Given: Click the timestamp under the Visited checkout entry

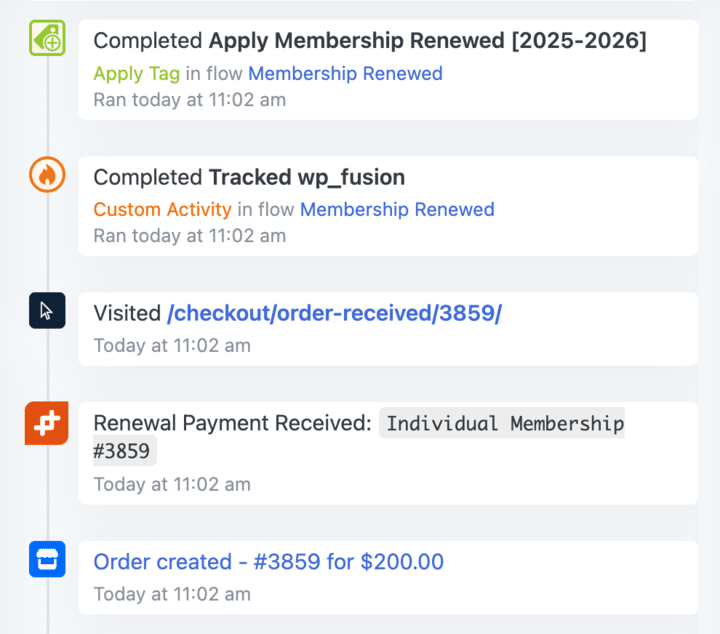Looking at the screenshot, I should [x=172, y=346].
